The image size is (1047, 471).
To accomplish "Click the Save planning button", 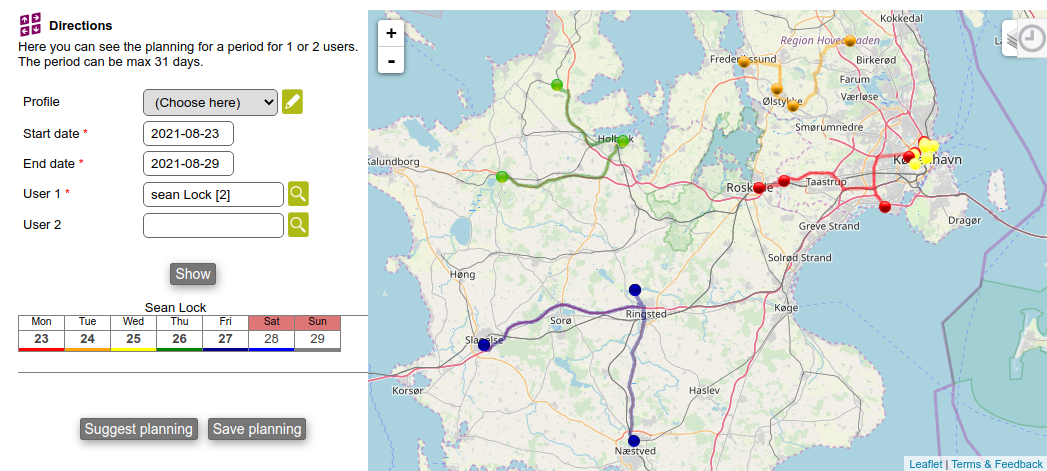I will click(x=257, y=429).
